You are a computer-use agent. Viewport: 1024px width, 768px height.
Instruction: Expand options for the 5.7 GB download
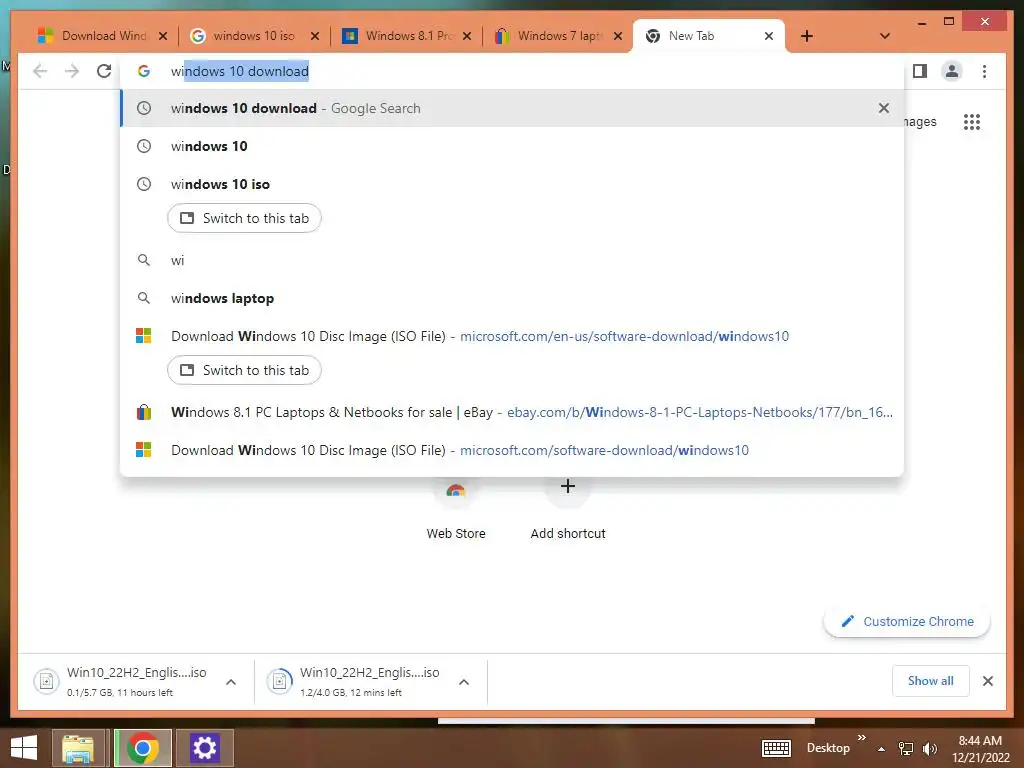[231, 682]
